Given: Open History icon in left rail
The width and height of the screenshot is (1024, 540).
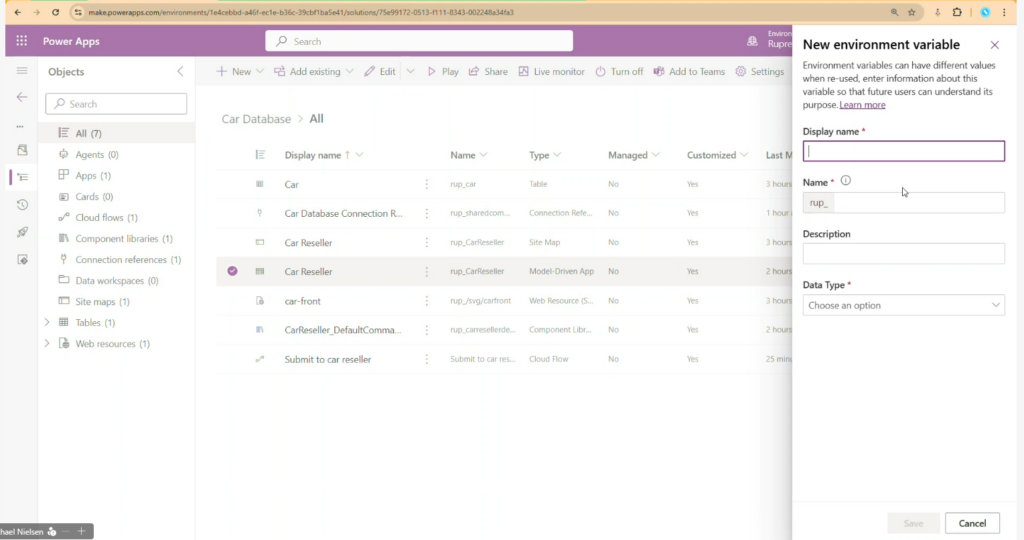Looking at the screenshot, I should point(22,205).
